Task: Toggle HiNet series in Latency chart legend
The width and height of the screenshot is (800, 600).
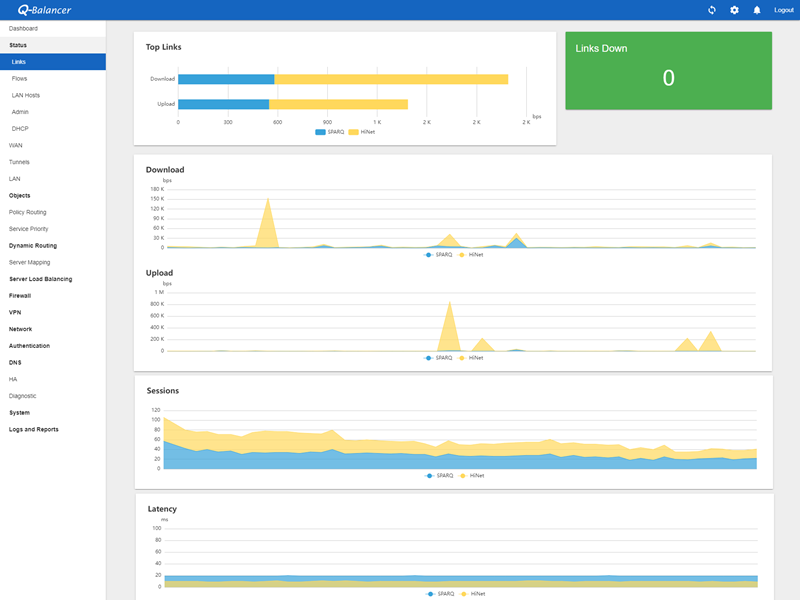Action: [472, 594]
